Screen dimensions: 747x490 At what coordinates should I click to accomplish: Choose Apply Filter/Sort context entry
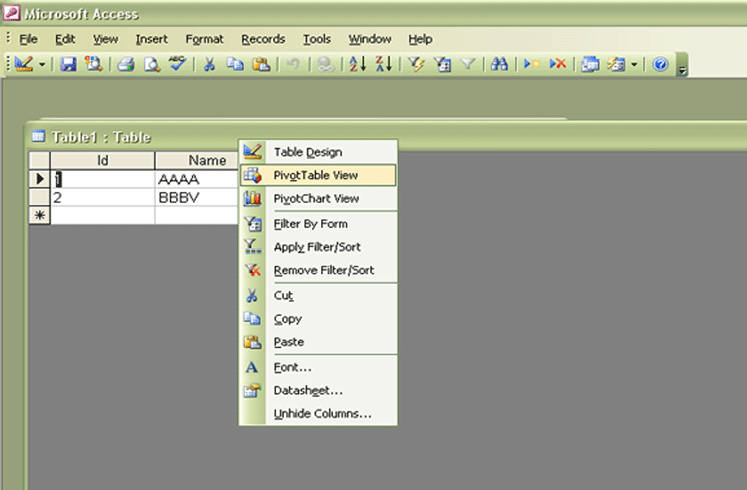point(318,247)
